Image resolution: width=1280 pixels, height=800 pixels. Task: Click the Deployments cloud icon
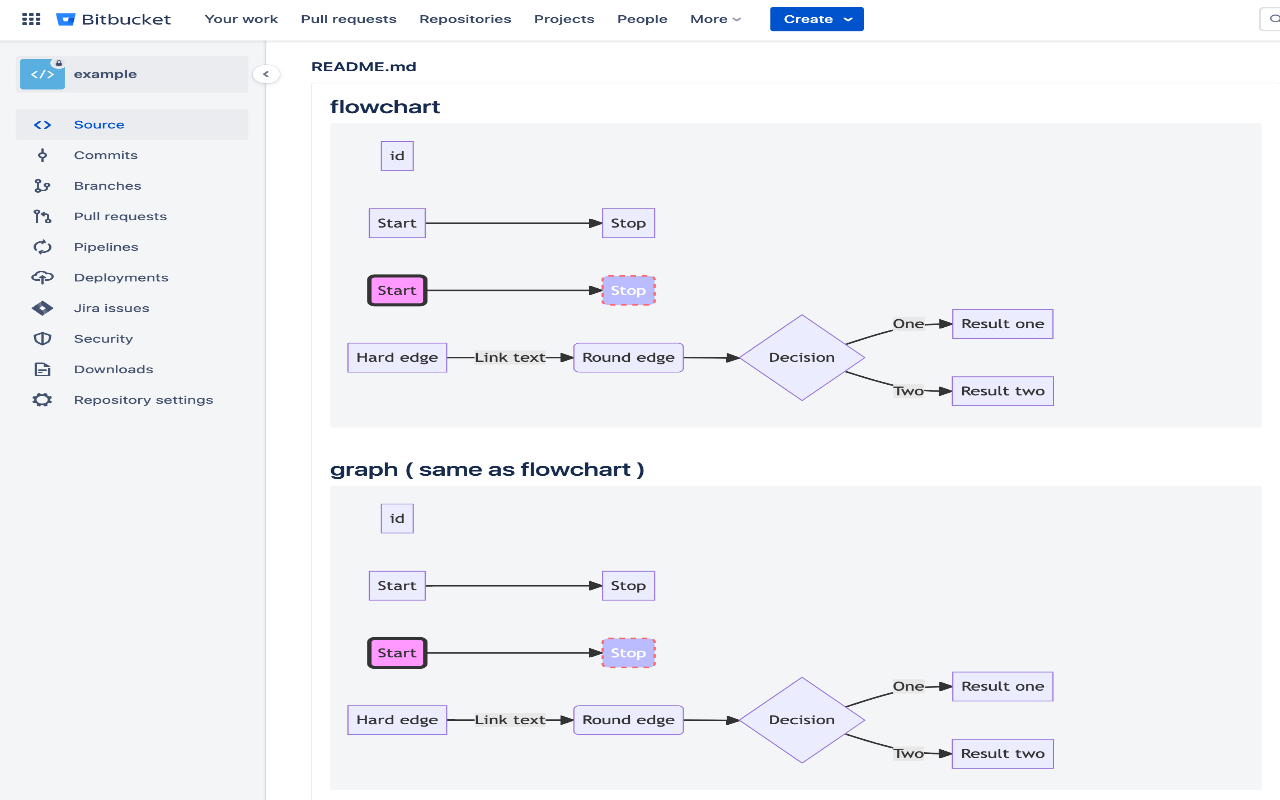click(42, 278)
